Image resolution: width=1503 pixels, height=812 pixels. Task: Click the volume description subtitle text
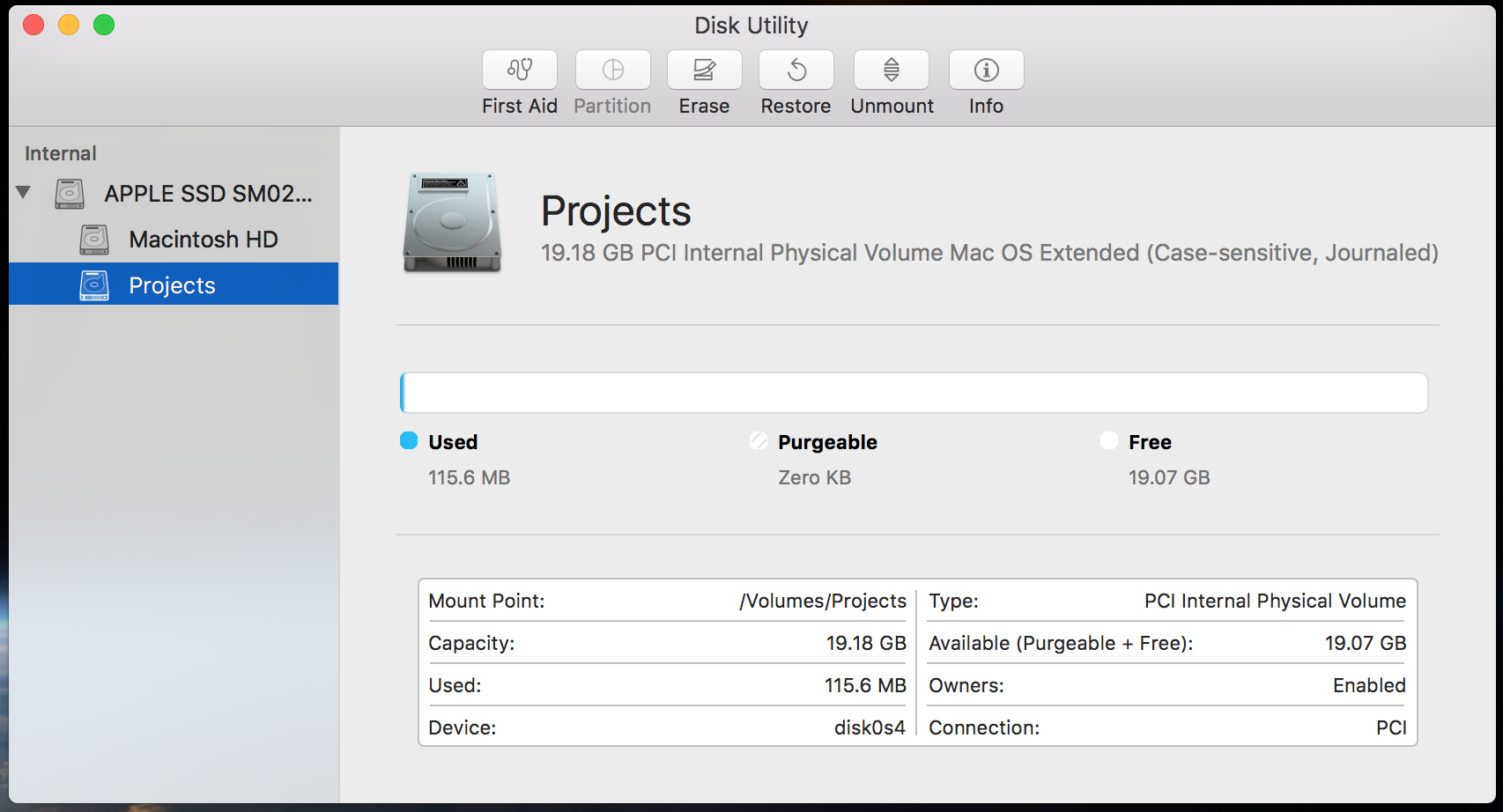click(989, 254)
